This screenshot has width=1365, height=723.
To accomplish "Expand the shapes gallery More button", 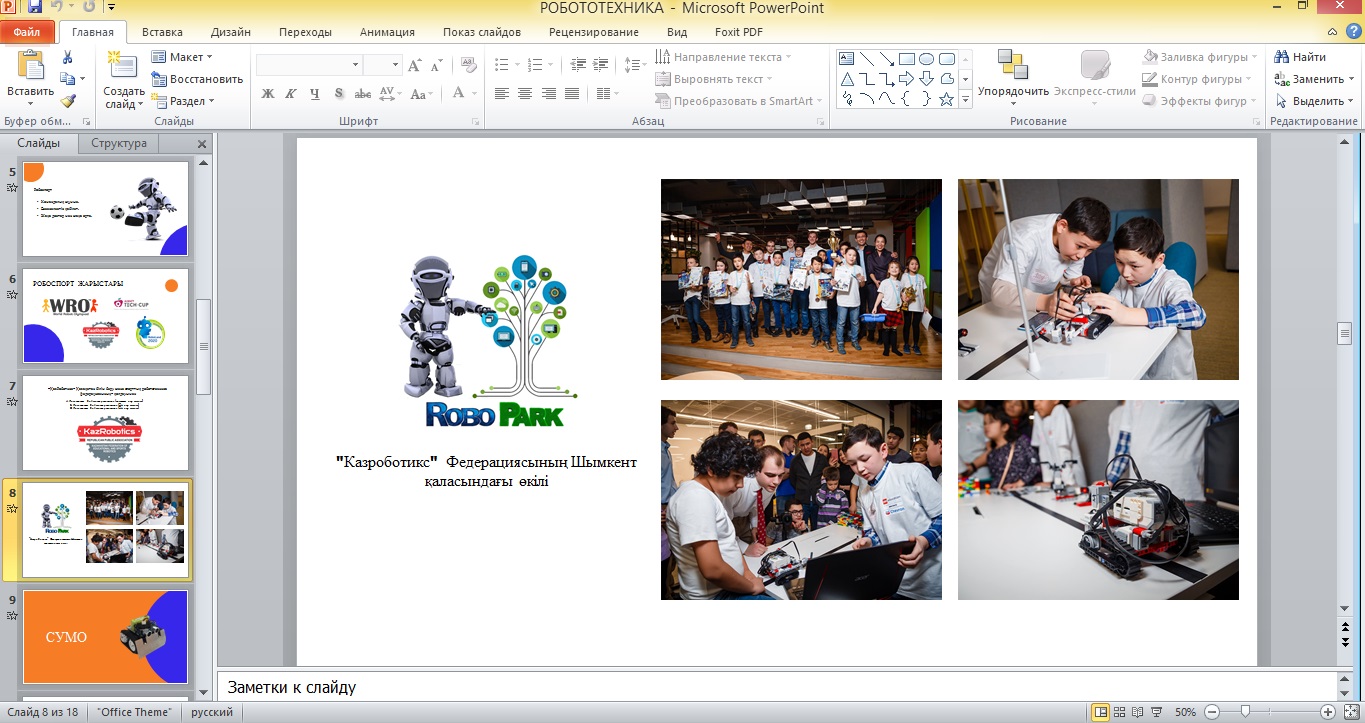I will point(966,100).
